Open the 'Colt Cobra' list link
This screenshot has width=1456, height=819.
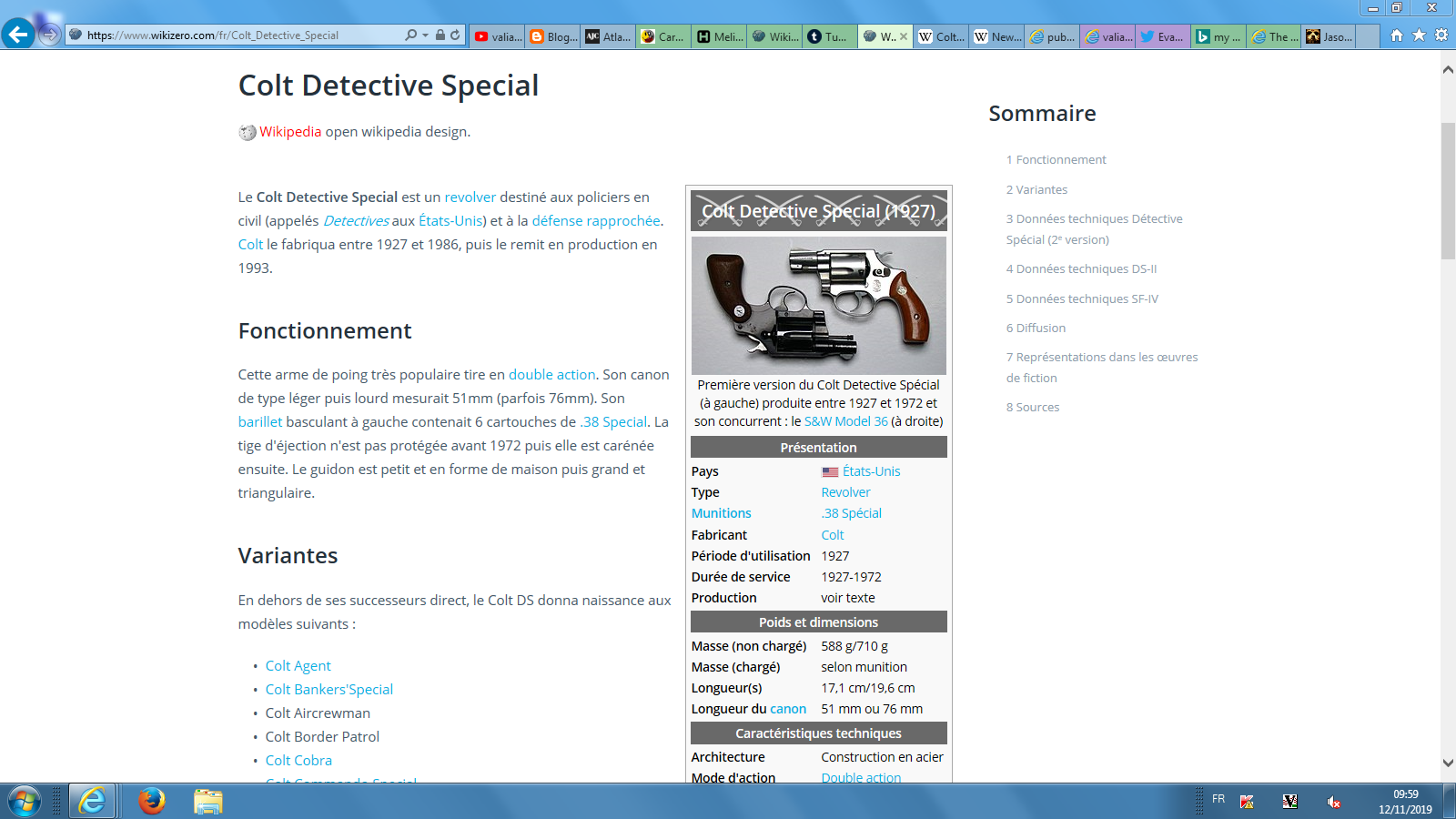(x=298, y=760)
